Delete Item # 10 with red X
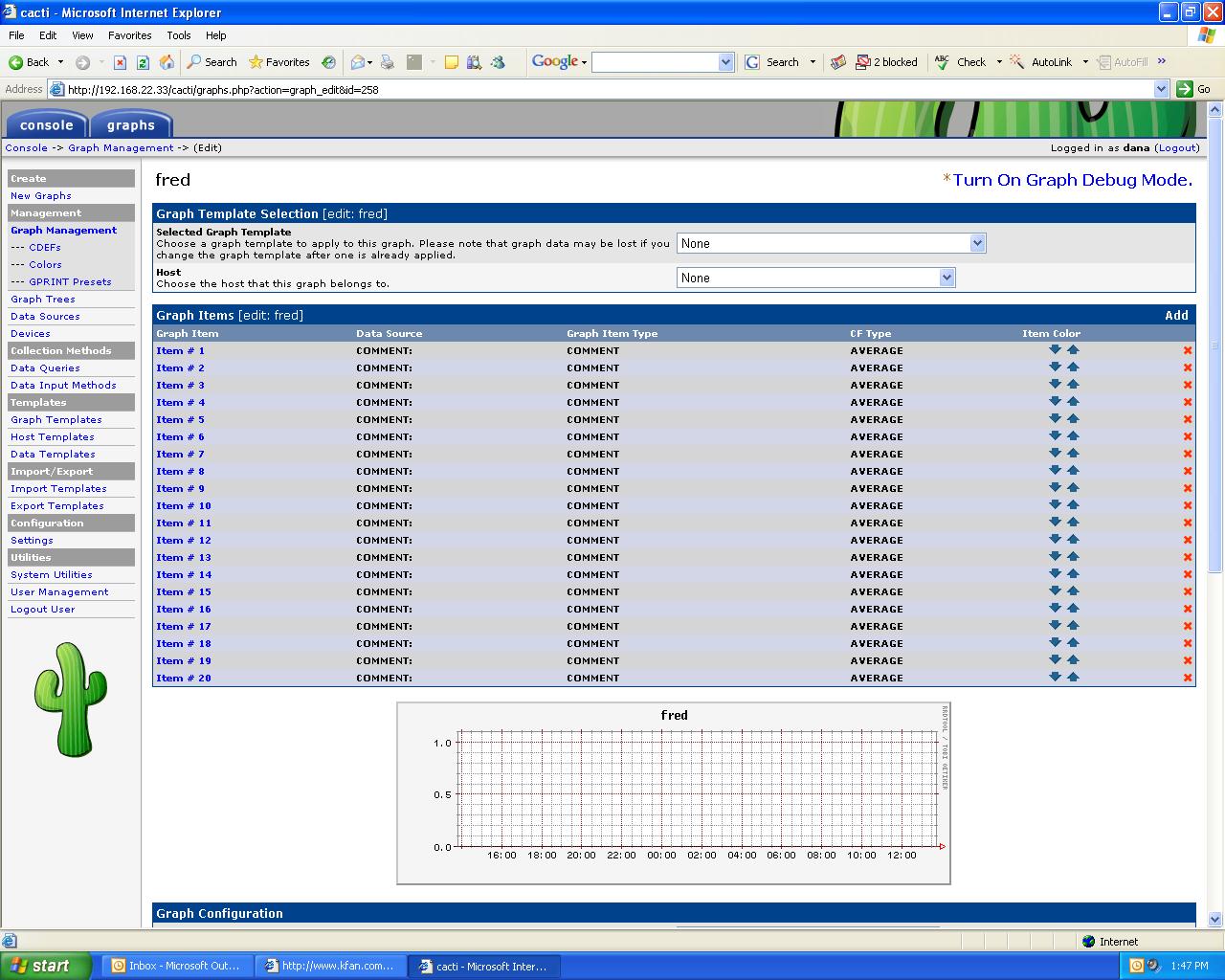 point(1188,505)
